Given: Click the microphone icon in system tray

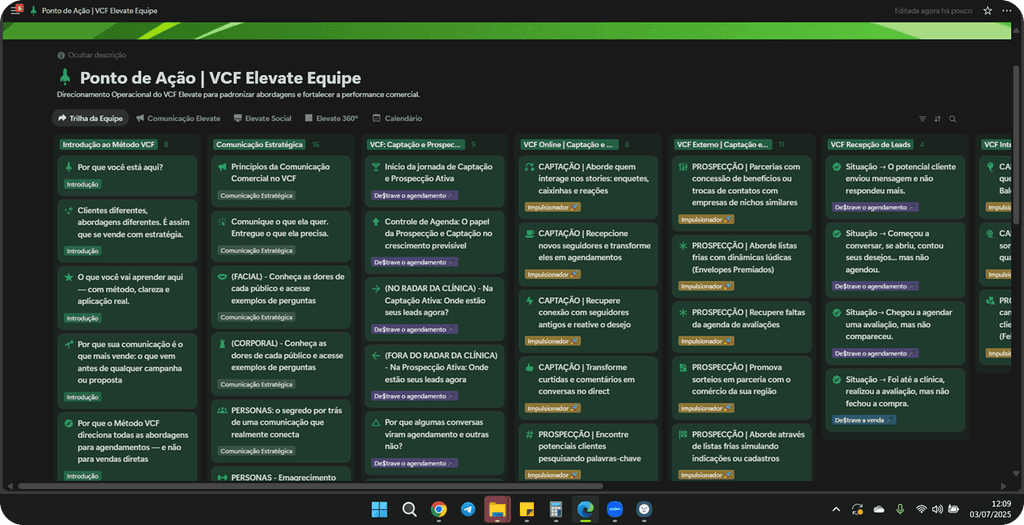Looking at the screenshot, I should 900,509.
